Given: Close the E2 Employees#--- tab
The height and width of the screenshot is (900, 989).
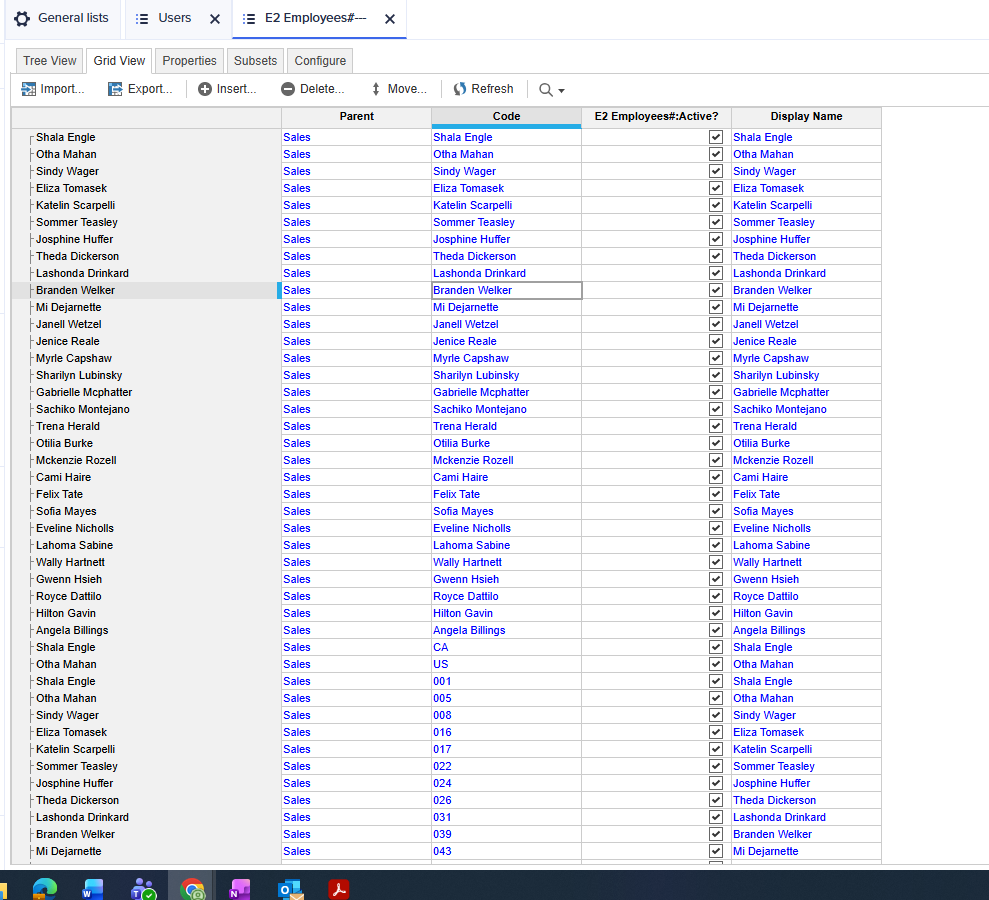Looking at the screenshot, I should point(390,19).
